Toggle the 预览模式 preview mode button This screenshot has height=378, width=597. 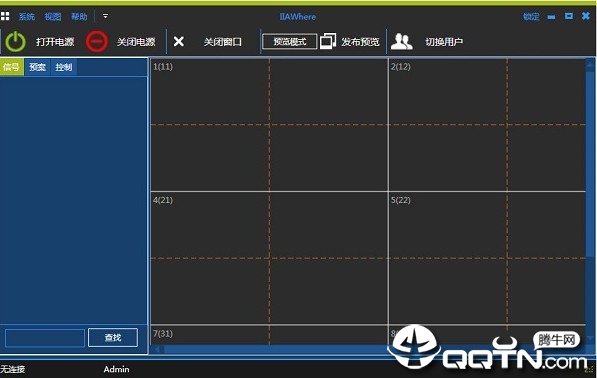click(x=289, y=41)
